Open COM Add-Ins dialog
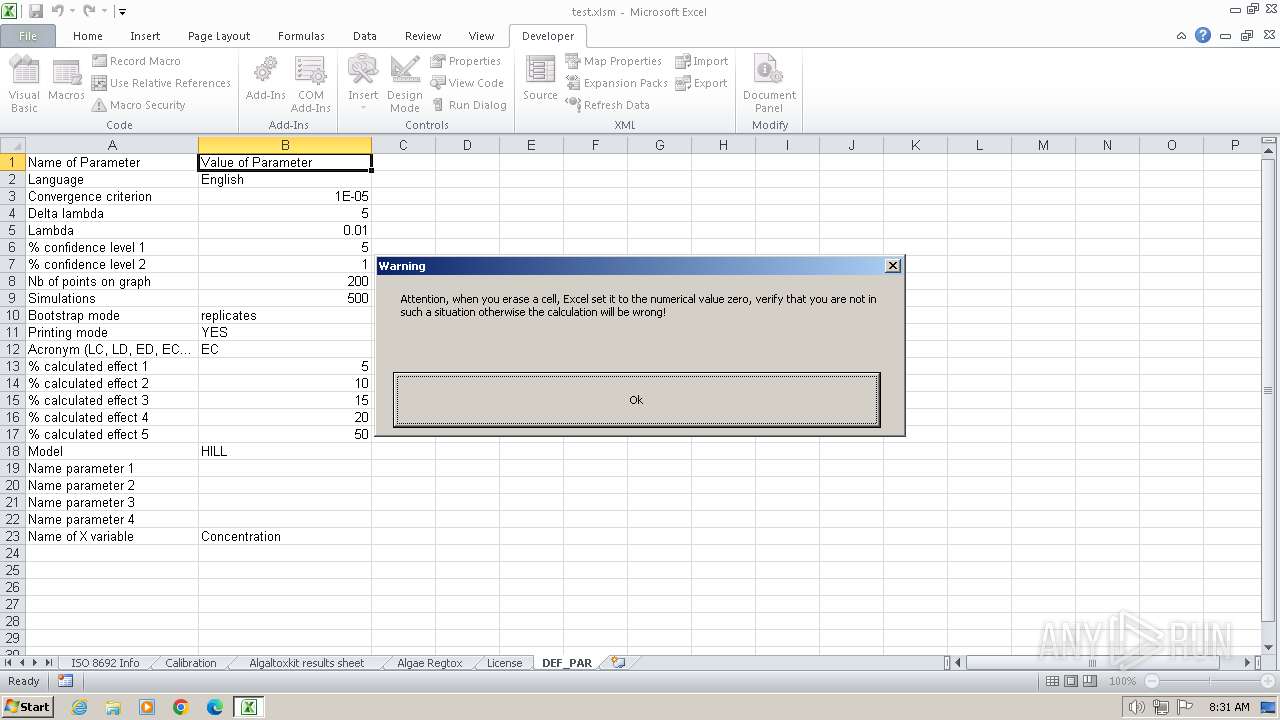 [x=310, y=84]
